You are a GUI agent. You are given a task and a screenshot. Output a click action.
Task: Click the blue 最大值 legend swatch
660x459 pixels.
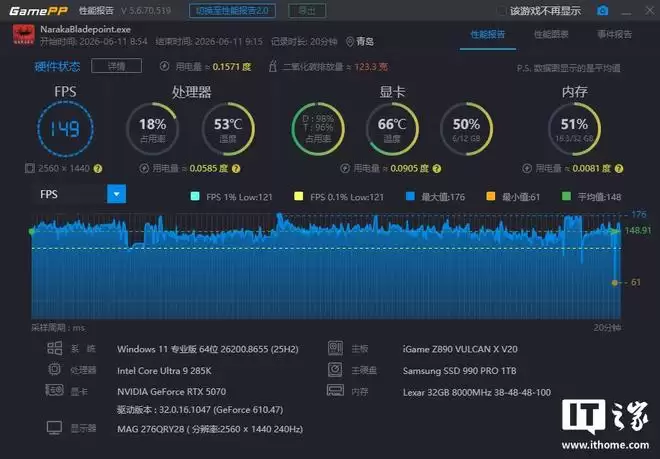(410, 196)
